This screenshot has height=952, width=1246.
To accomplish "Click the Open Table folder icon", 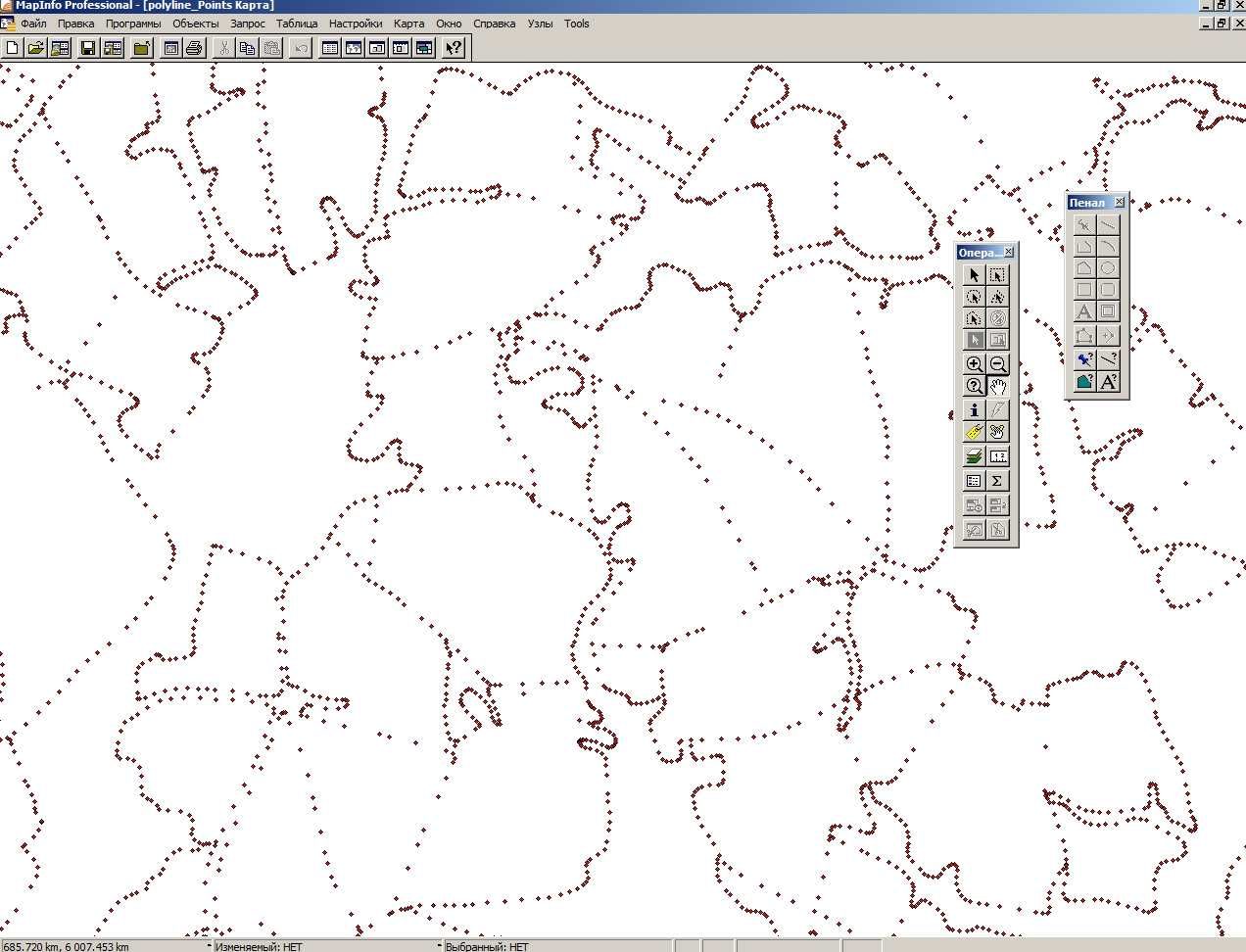I will coord(35,47).
